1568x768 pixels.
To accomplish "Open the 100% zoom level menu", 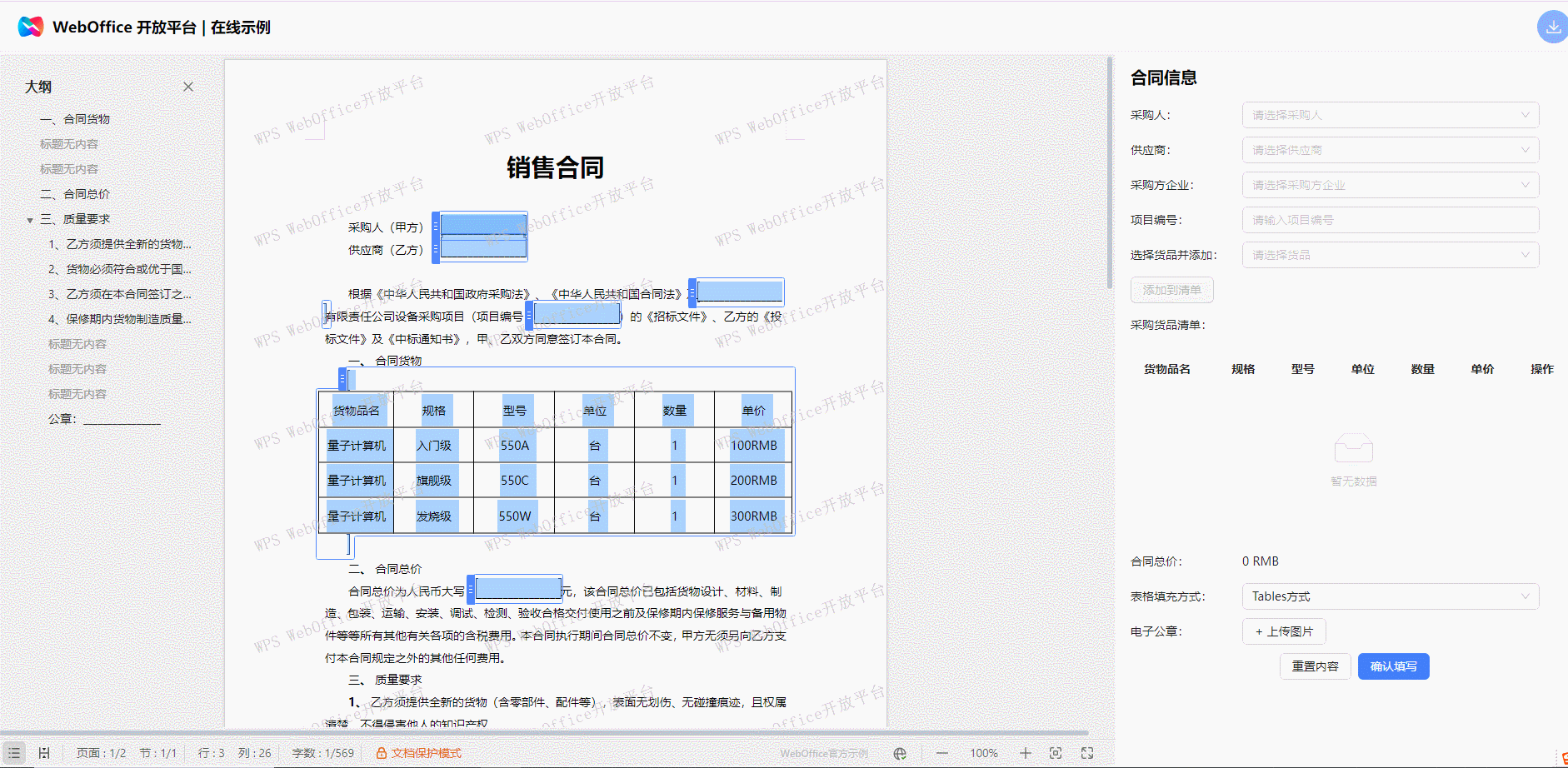I will [x=984, y=753].
